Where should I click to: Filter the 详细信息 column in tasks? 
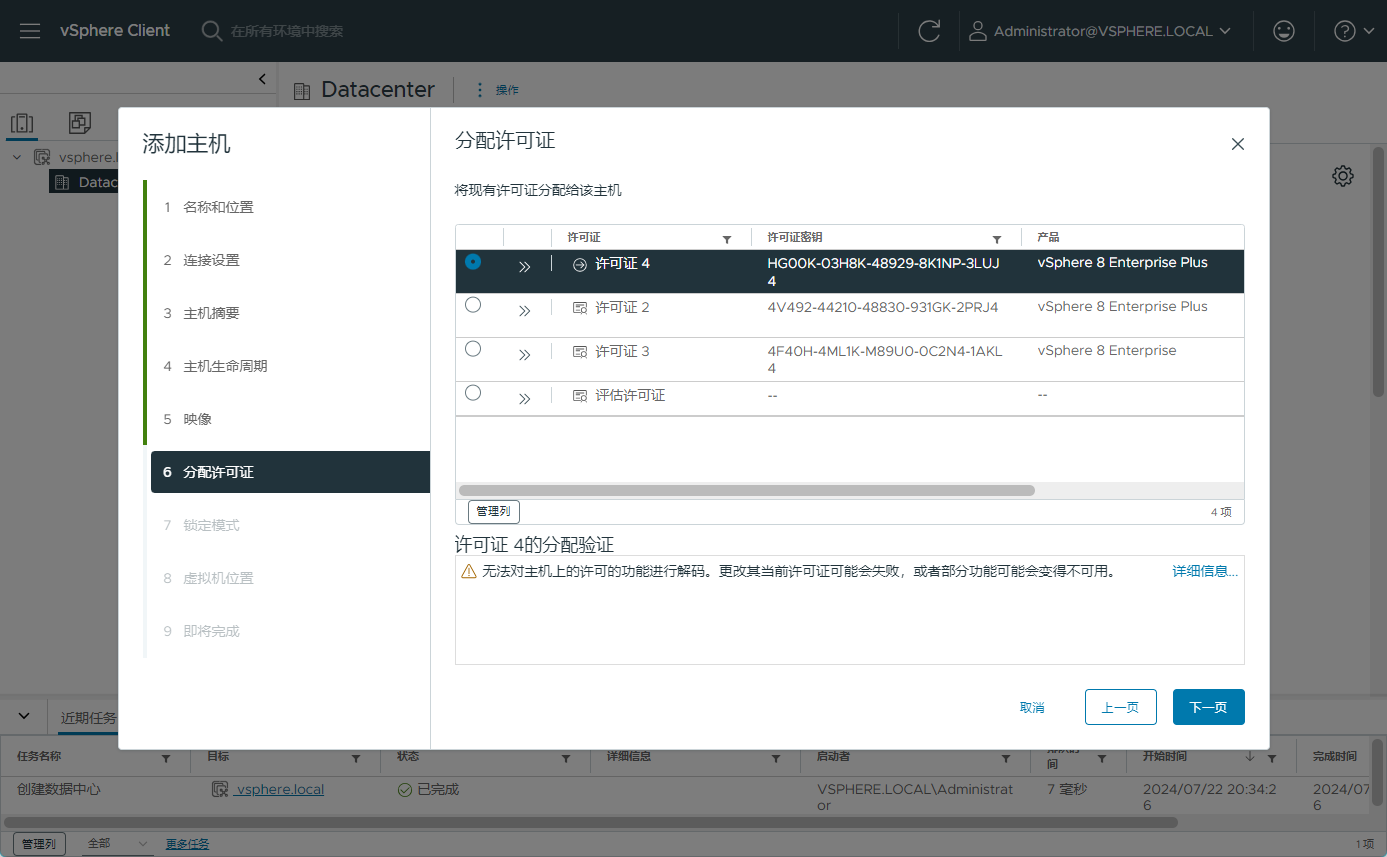pyautogui.click(x=777, y=759)
